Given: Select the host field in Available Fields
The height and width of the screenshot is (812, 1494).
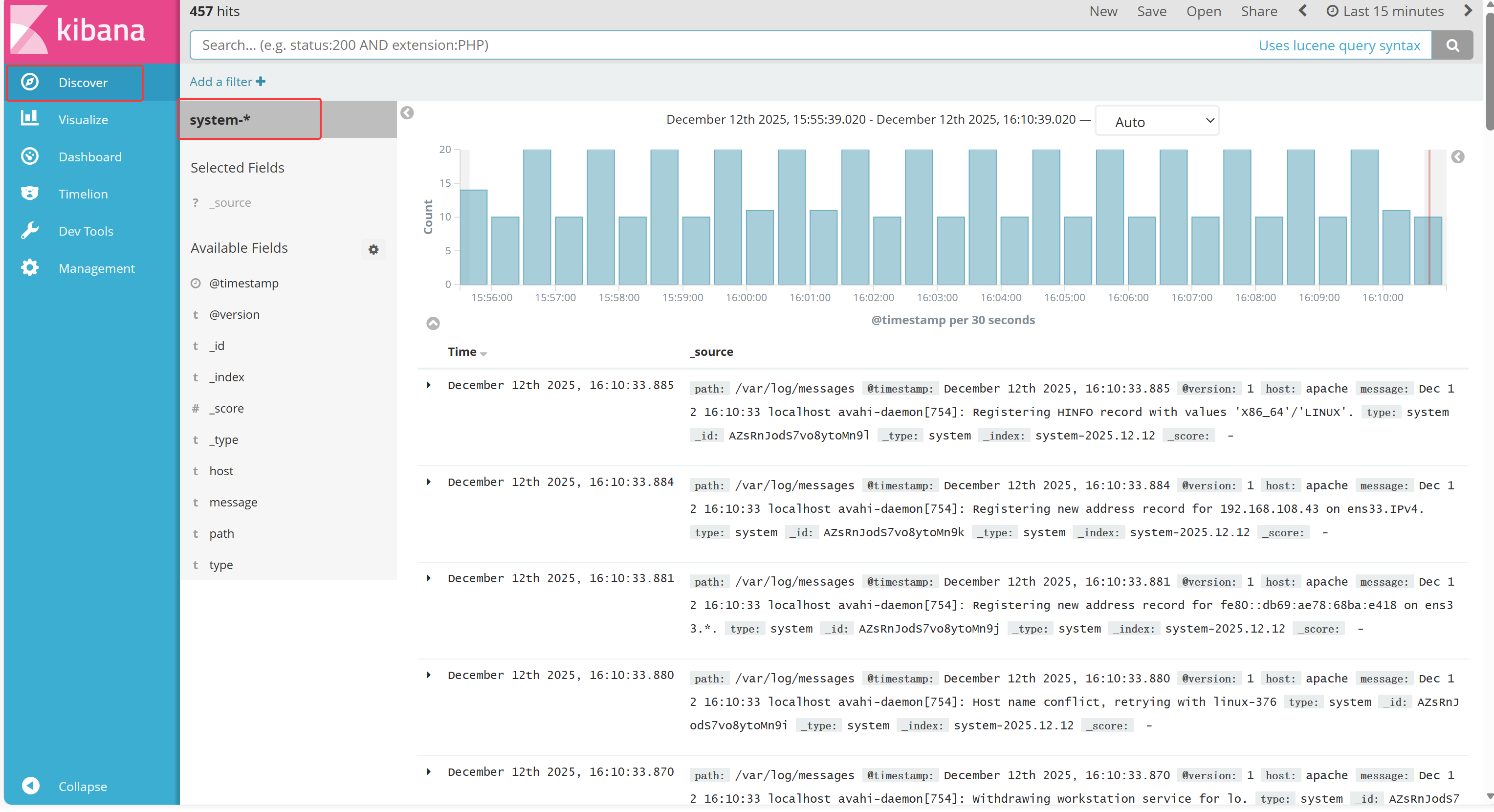Looking at the screenshot, I should tap(221, 471).
